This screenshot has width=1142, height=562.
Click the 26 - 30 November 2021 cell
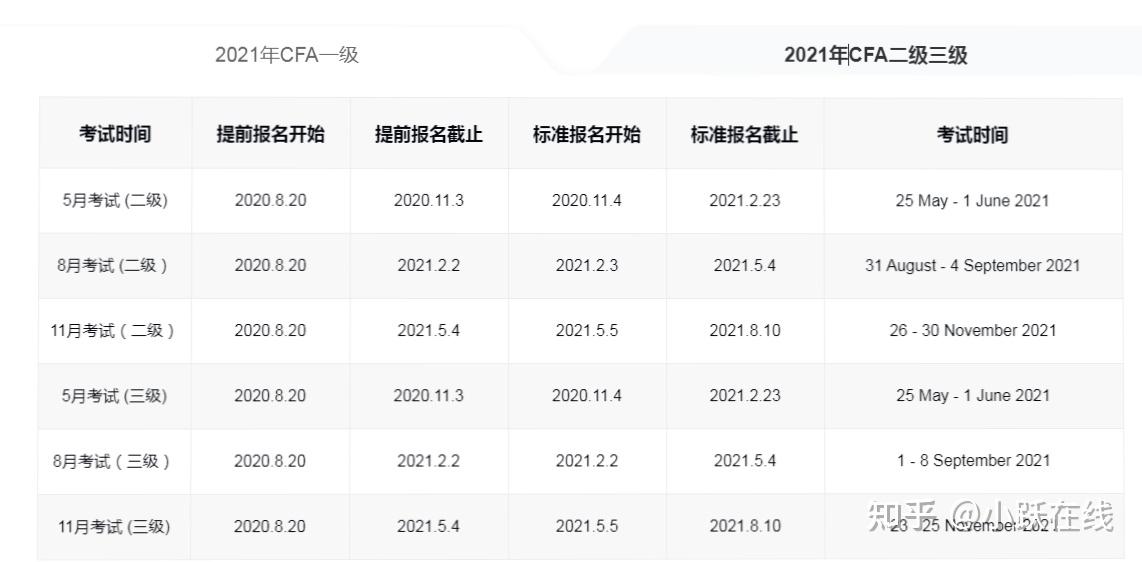click(x=972, y=331)
